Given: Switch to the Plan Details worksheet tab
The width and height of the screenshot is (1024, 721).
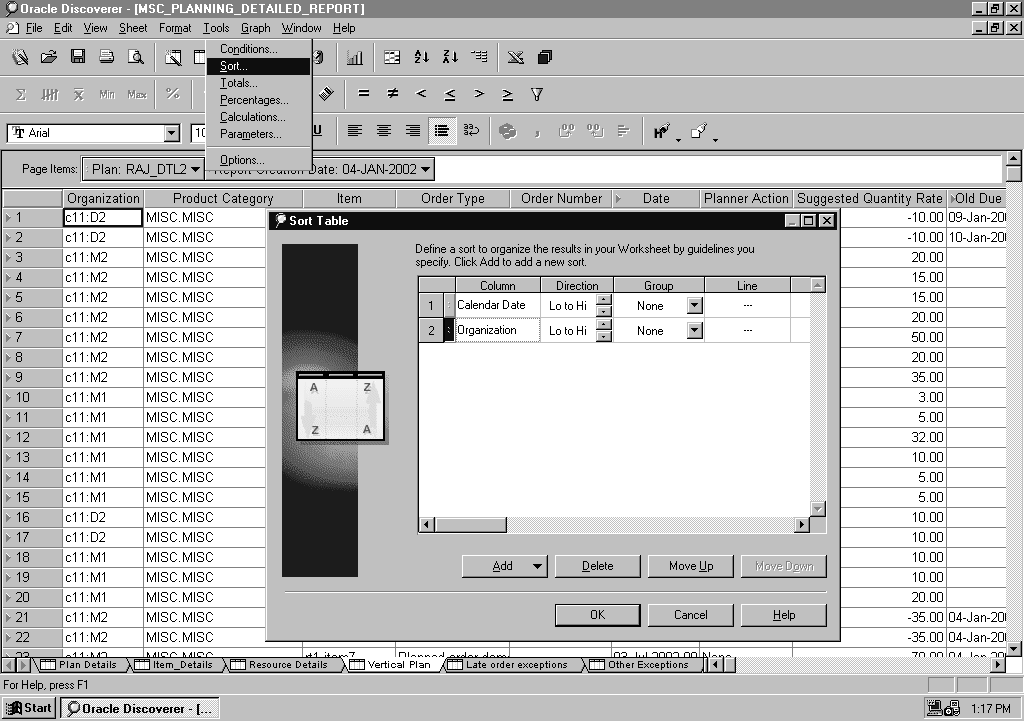Looking at the screenshot, I should tap(82, 665).
